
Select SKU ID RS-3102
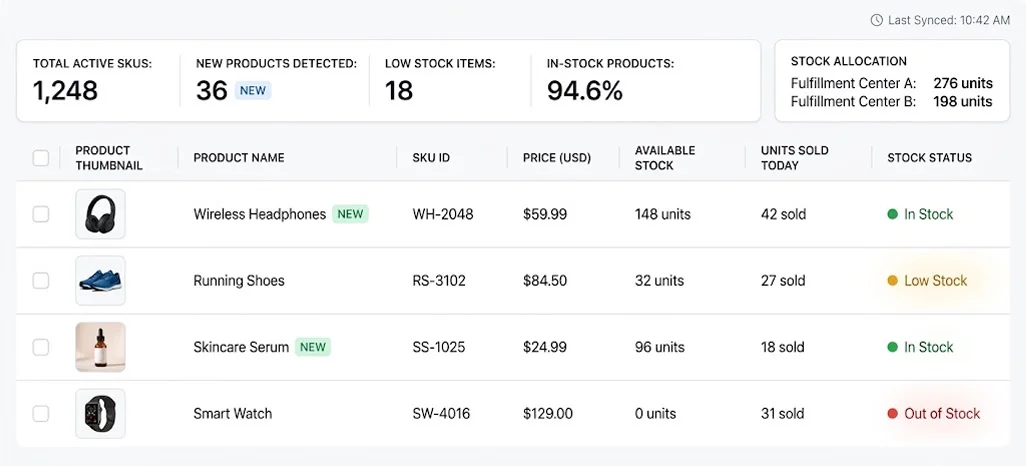point(439,281)
